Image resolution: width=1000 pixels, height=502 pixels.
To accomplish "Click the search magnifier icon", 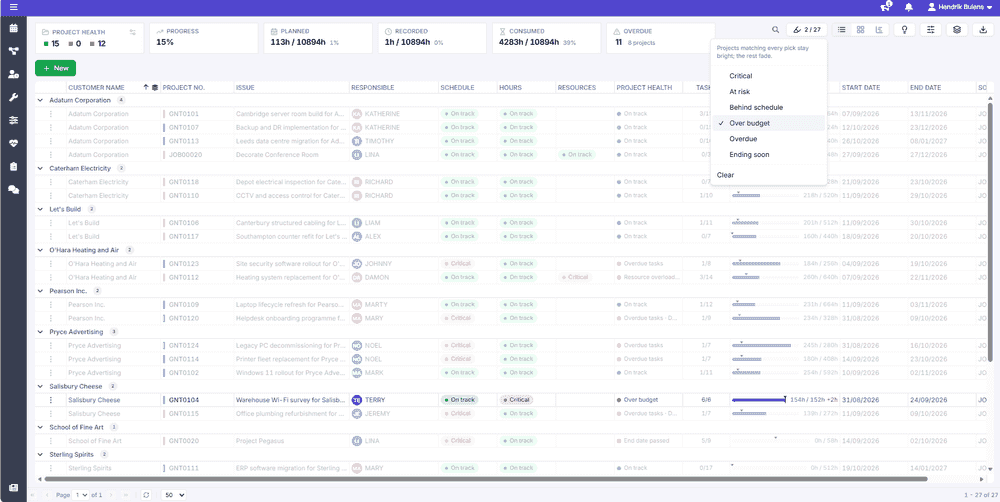I will (776, 29).
